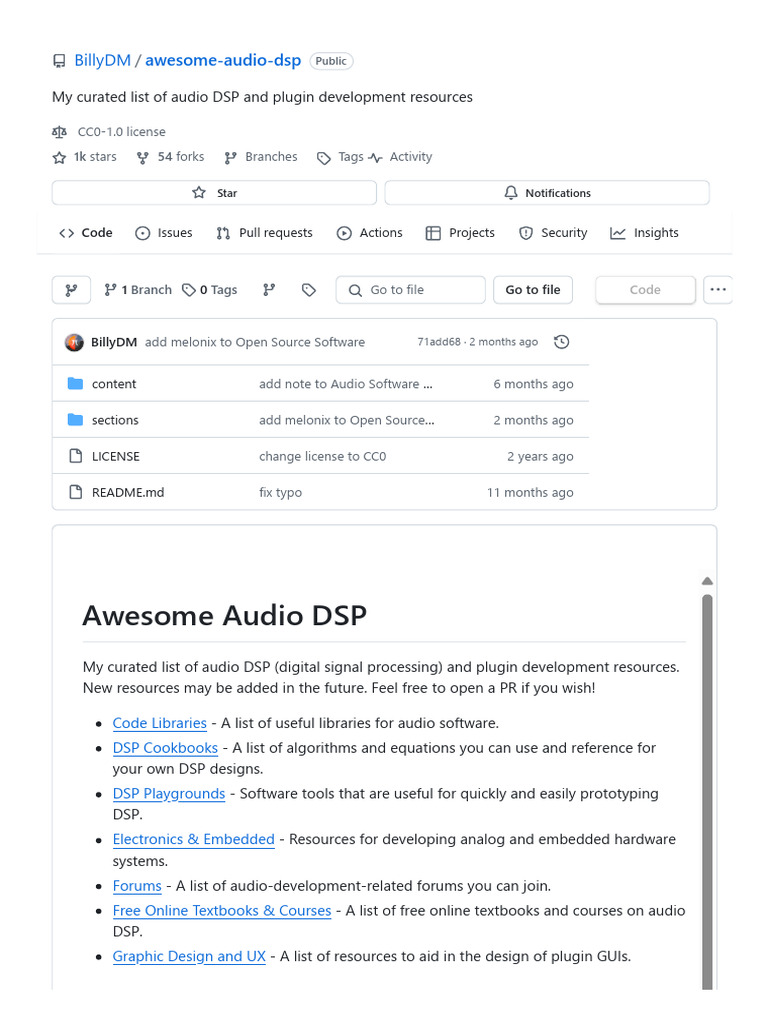
Task: Switch to the Pull requests tab
Action: 264,233
